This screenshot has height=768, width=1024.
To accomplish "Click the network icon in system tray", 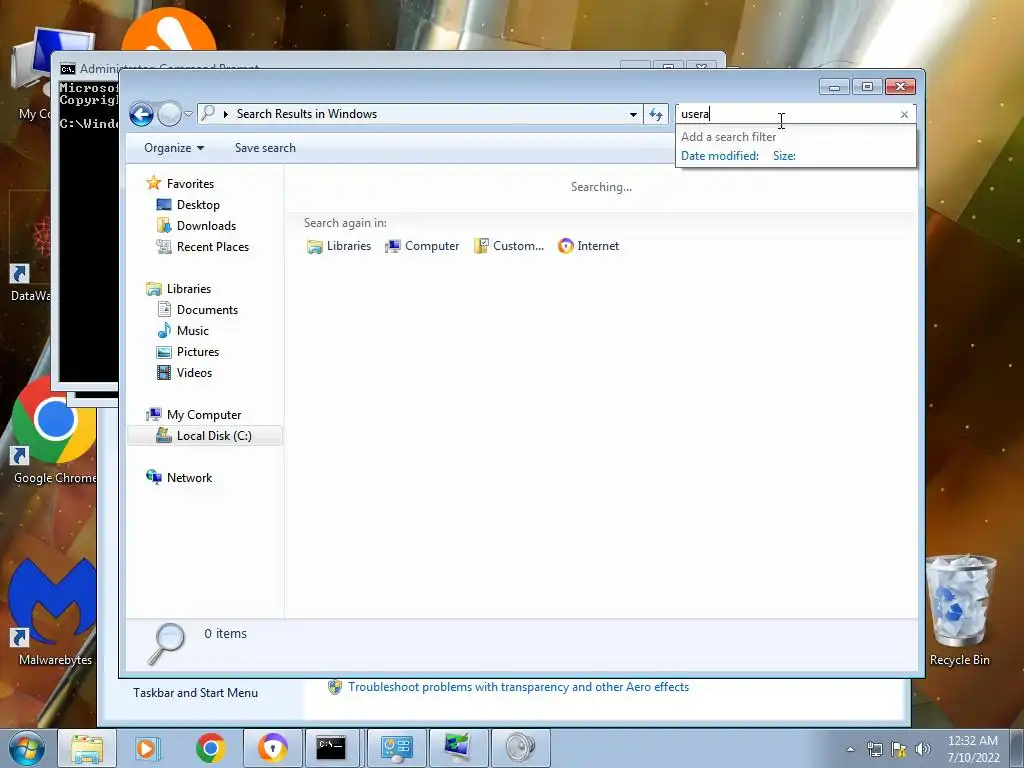I will pyautogui.click(x=874, y=749).
